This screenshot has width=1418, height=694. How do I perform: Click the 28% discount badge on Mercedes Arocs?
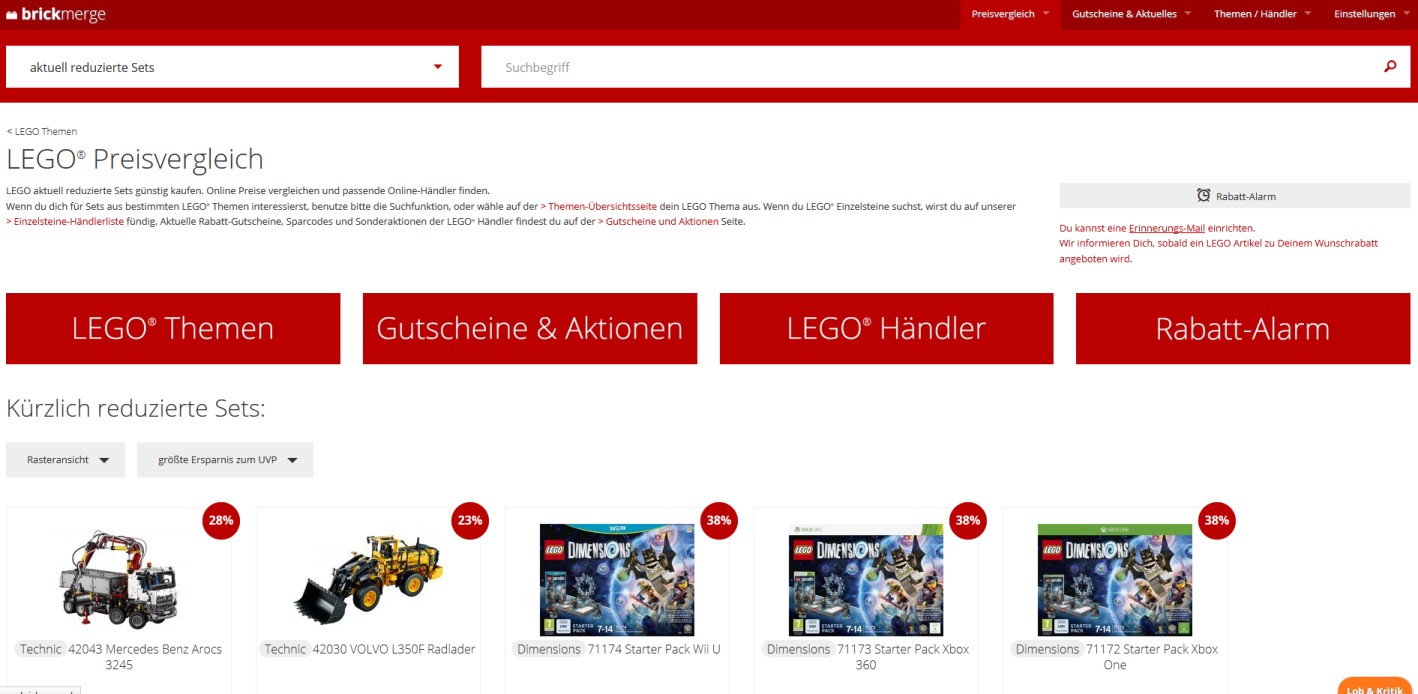point(221,520)
